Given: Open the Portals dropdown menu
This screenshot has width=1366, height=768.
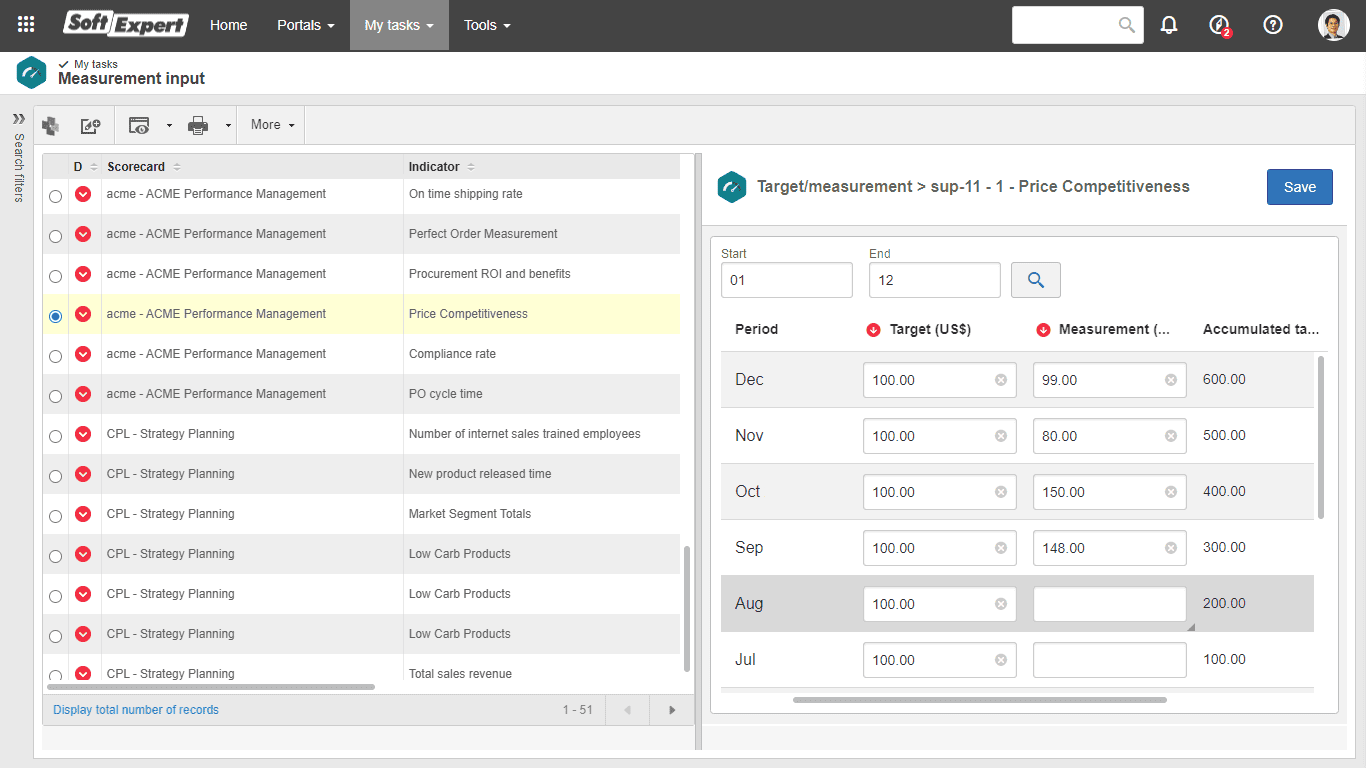Looking at the screenshot, I should pos(305,25).
